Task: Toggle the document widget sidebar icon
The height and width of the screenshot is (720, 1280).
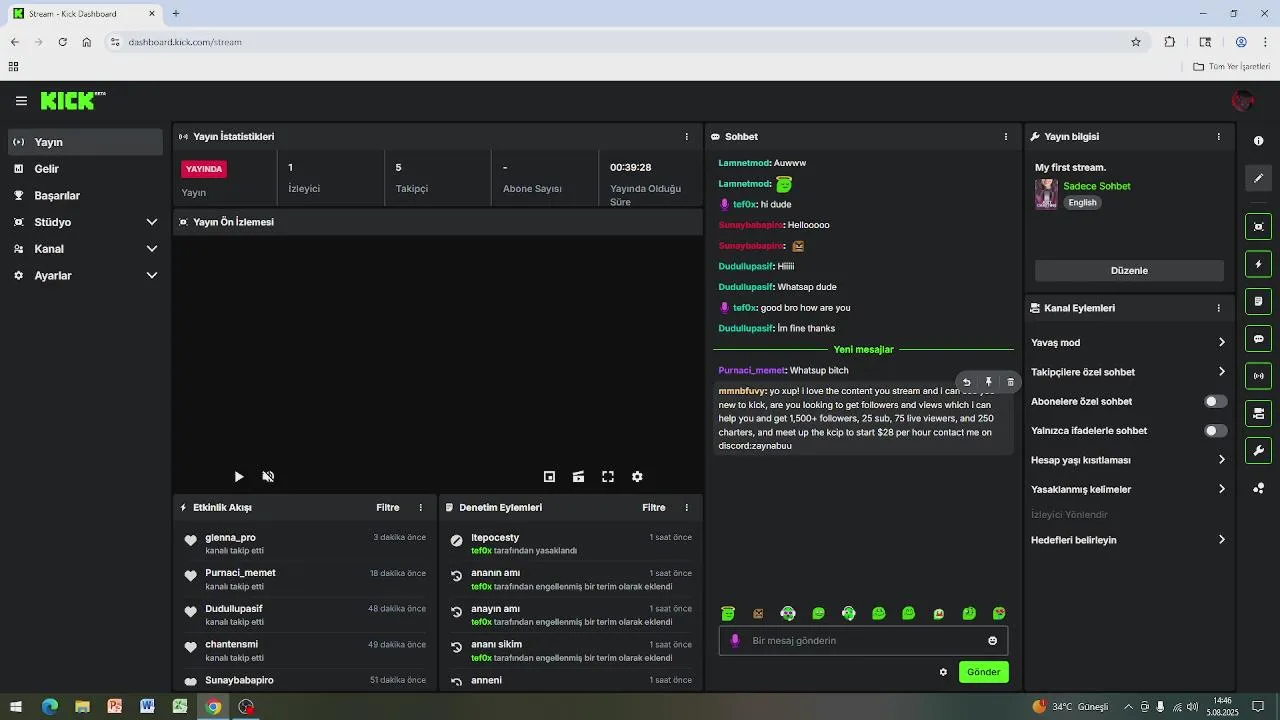Action: [1258, 301]
